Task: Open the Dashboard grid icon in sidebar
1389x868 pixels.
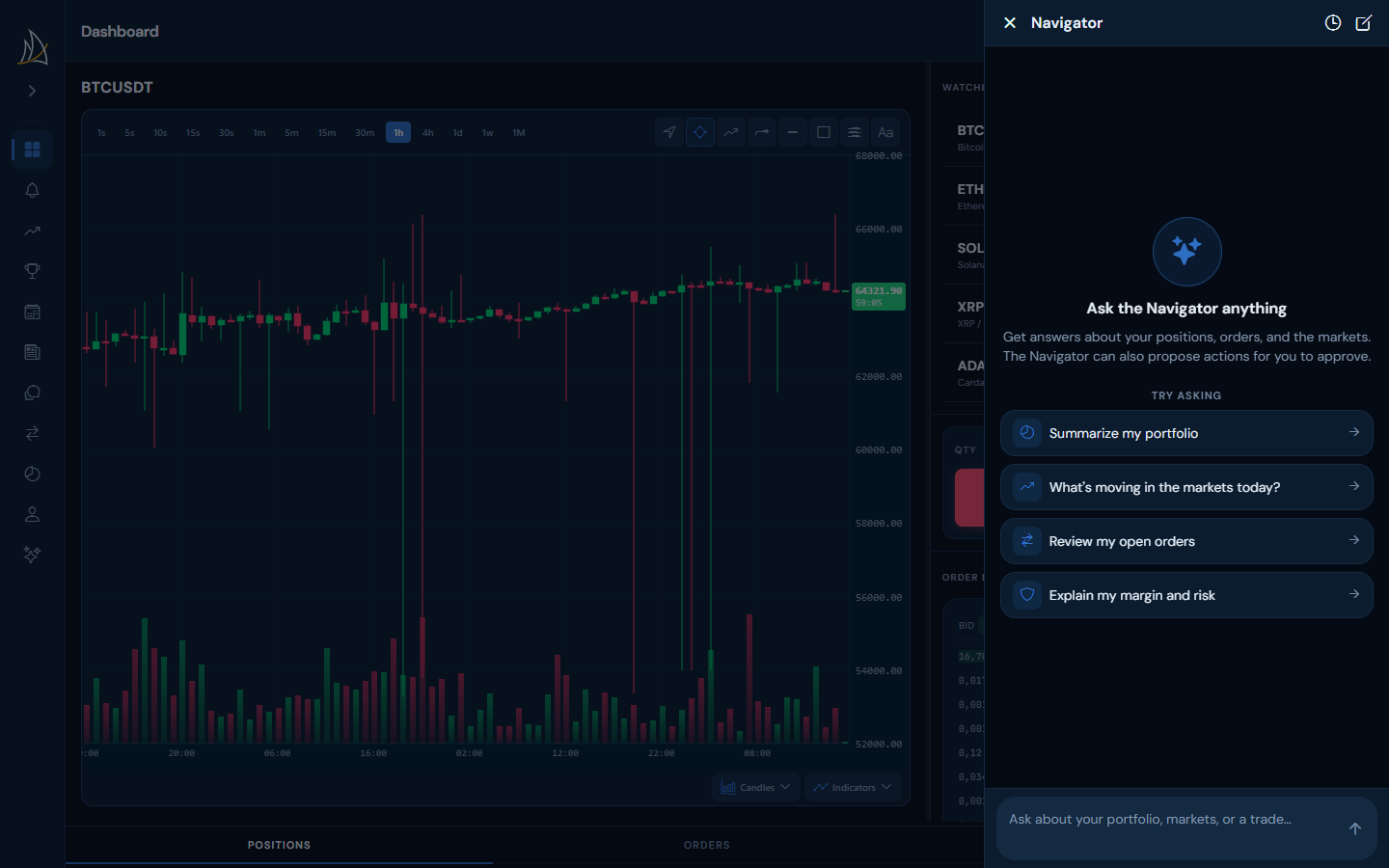Action: coord(32,149)
